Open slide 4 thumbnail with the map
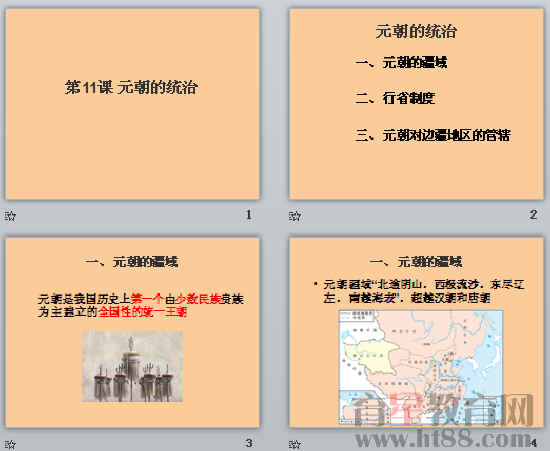Screen dimensions: 550x451 pyautogui.click(x=416, y=332)
